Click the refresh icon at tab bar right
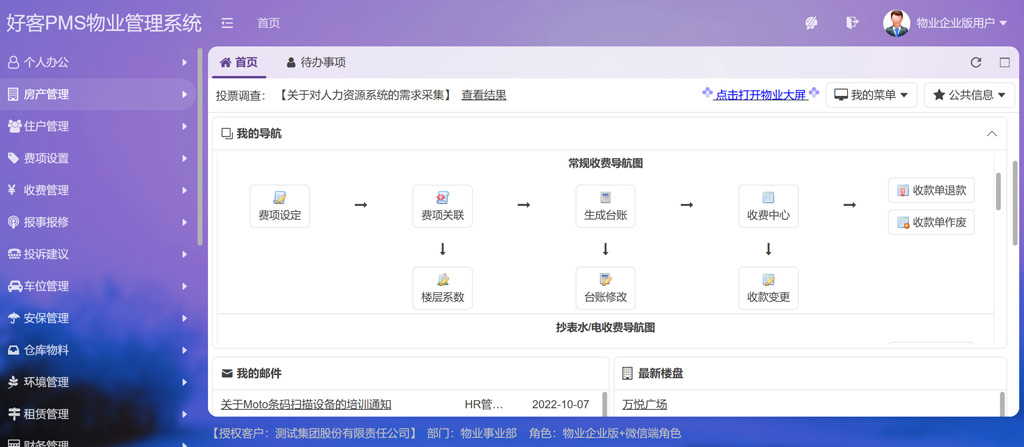 coord(976,62)
